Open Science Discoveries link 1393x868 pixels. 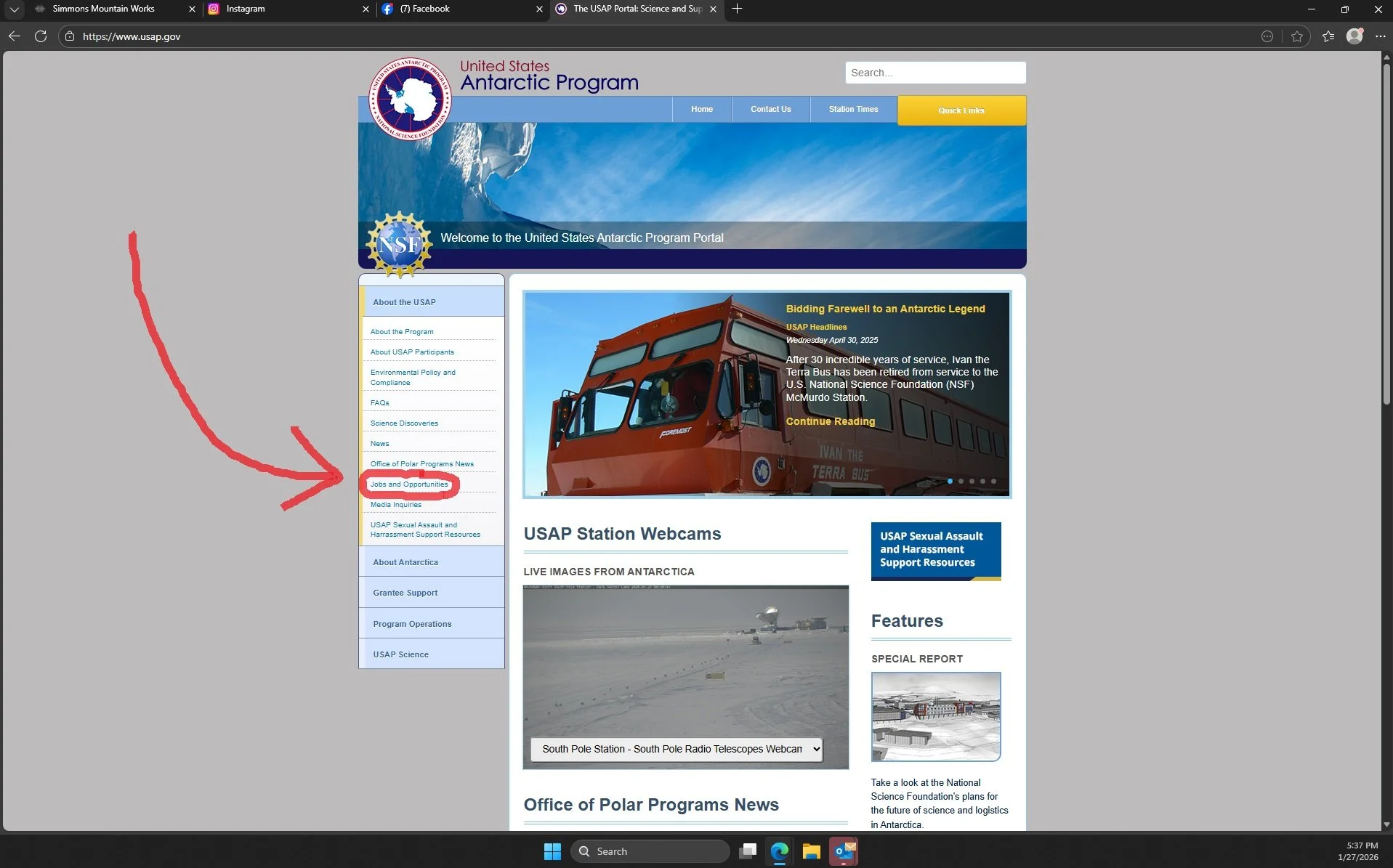tap(404, 423)
